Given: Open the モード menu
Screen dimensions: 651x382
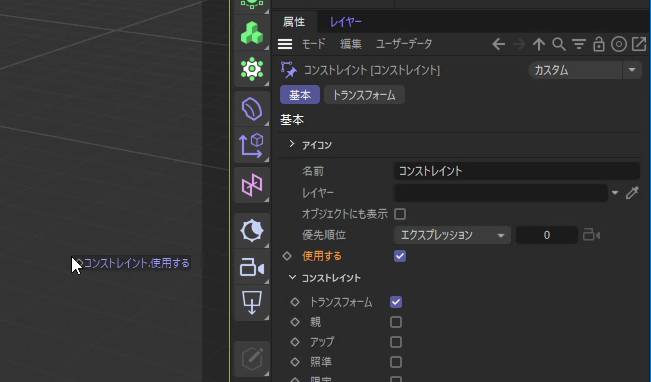Looking at the screenshot, I should pyautogui.click(x=313, y=44).
